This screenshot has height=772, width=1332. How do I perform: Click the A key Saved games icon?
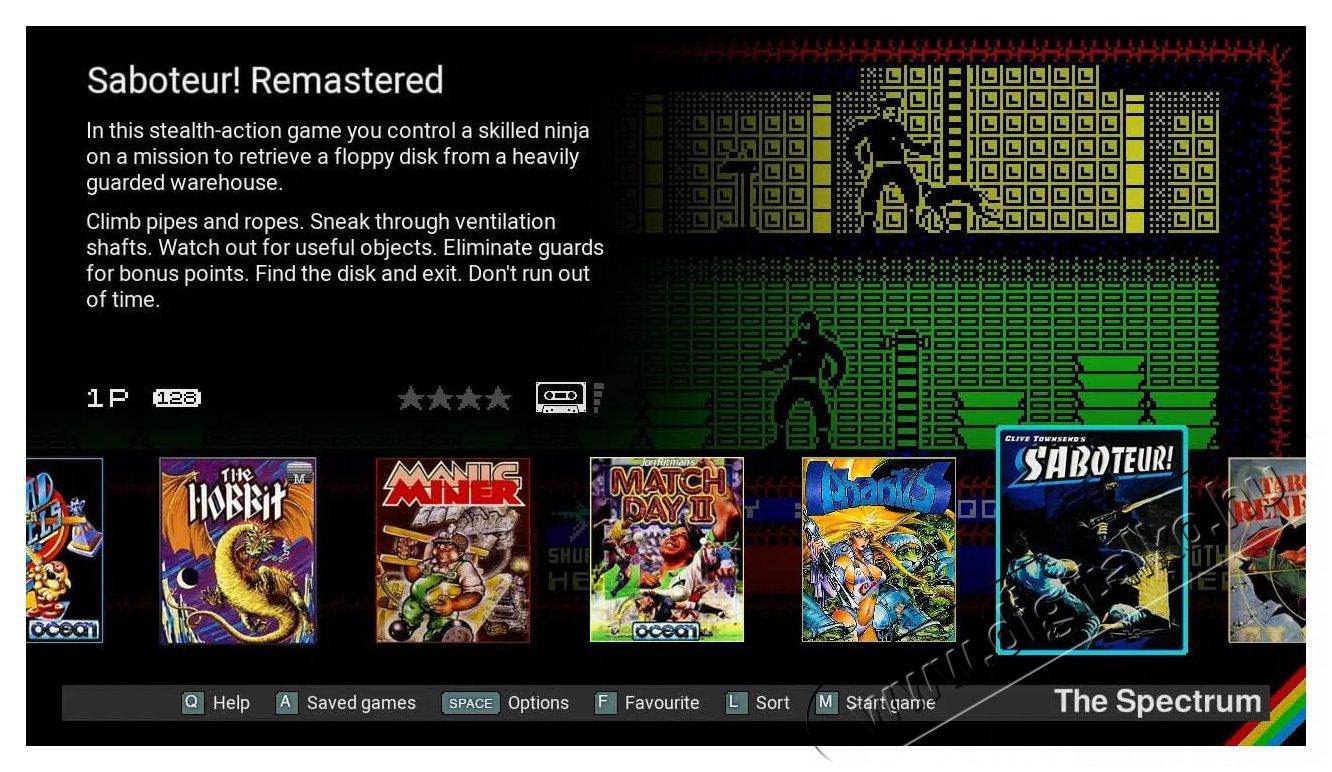(286, 703)
